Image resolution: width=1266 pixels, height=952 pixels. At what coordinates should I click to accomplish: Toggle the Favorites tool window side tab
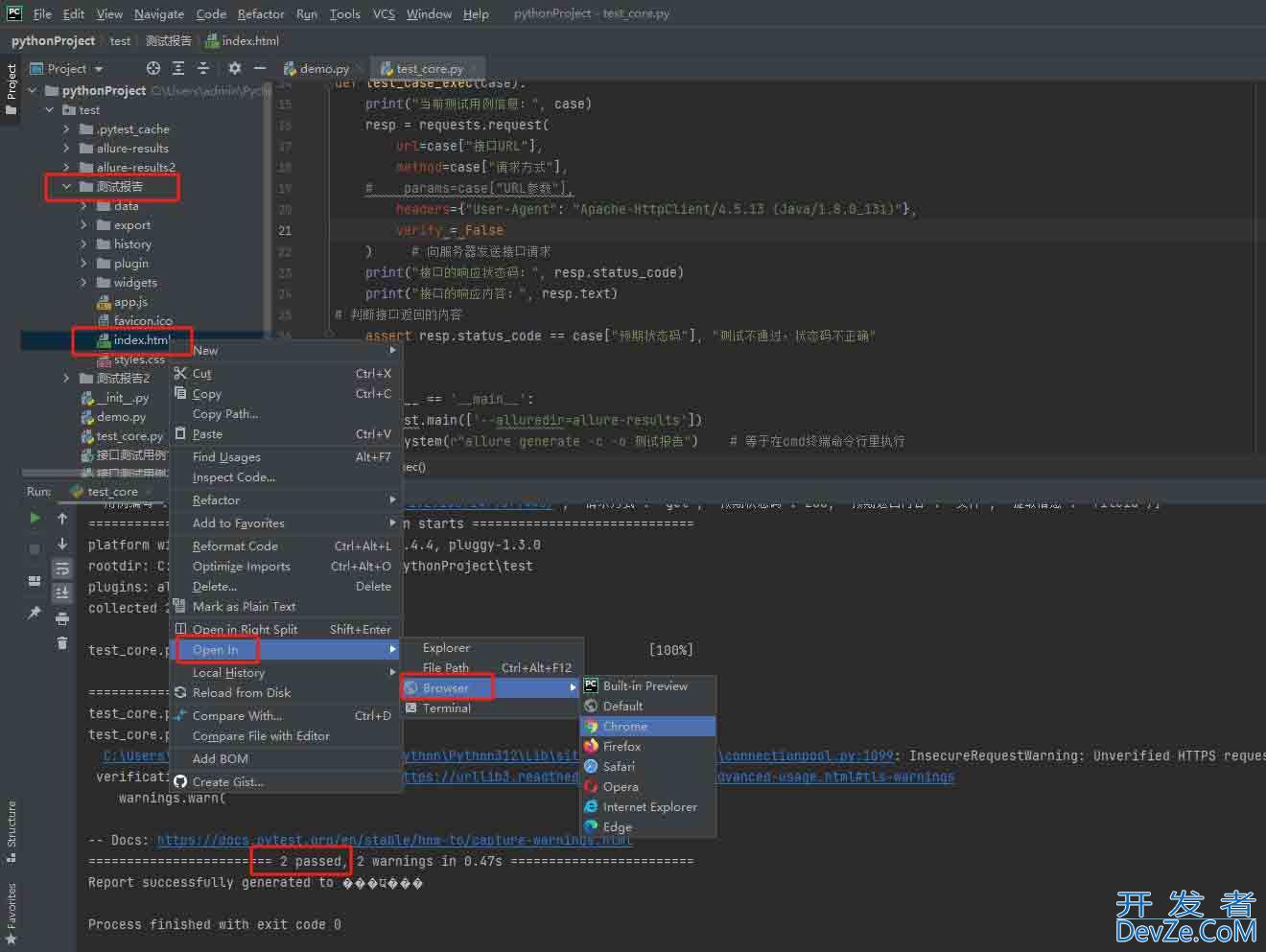(12, 915)
